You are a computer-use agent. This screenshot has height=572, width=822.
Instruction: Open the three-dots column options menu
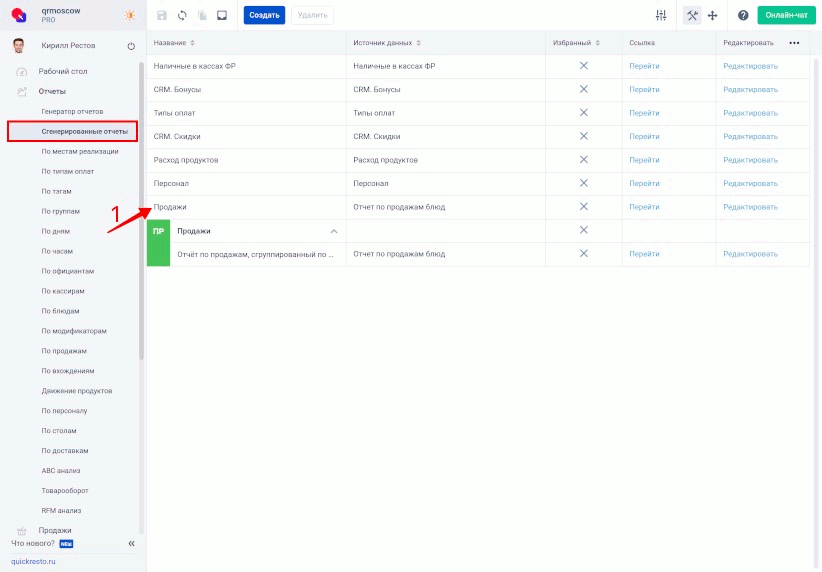click(x=794, y=43)
